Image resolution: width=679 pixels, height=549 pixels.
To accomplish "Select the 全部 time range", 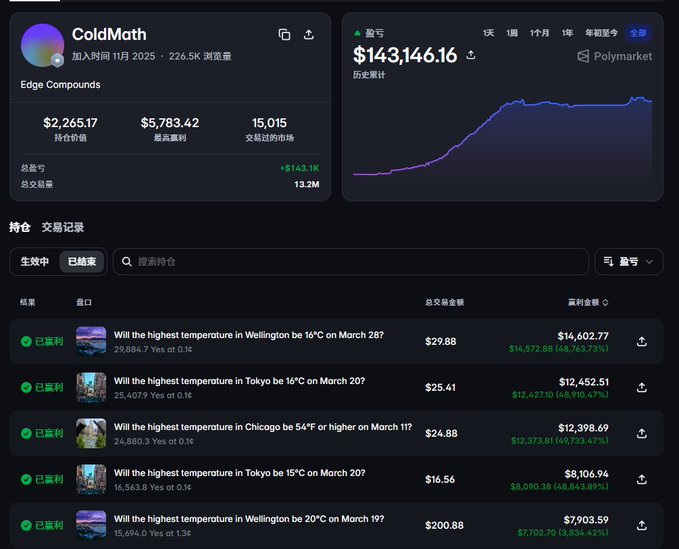I will click(x=638, y=33).
